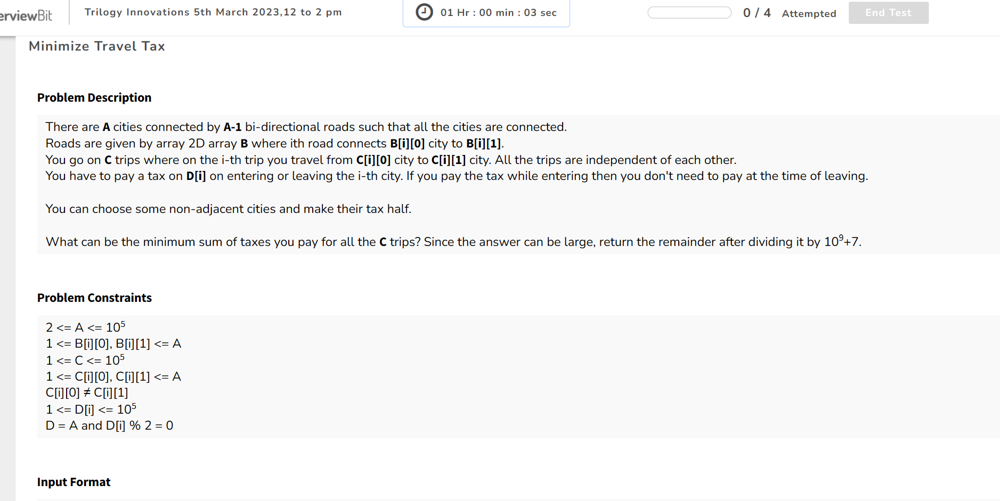Click the "What can be the minimum sum" question line
Image resolution: width=1000 pixels, height=501 pixels.
[x=453, y=242]
